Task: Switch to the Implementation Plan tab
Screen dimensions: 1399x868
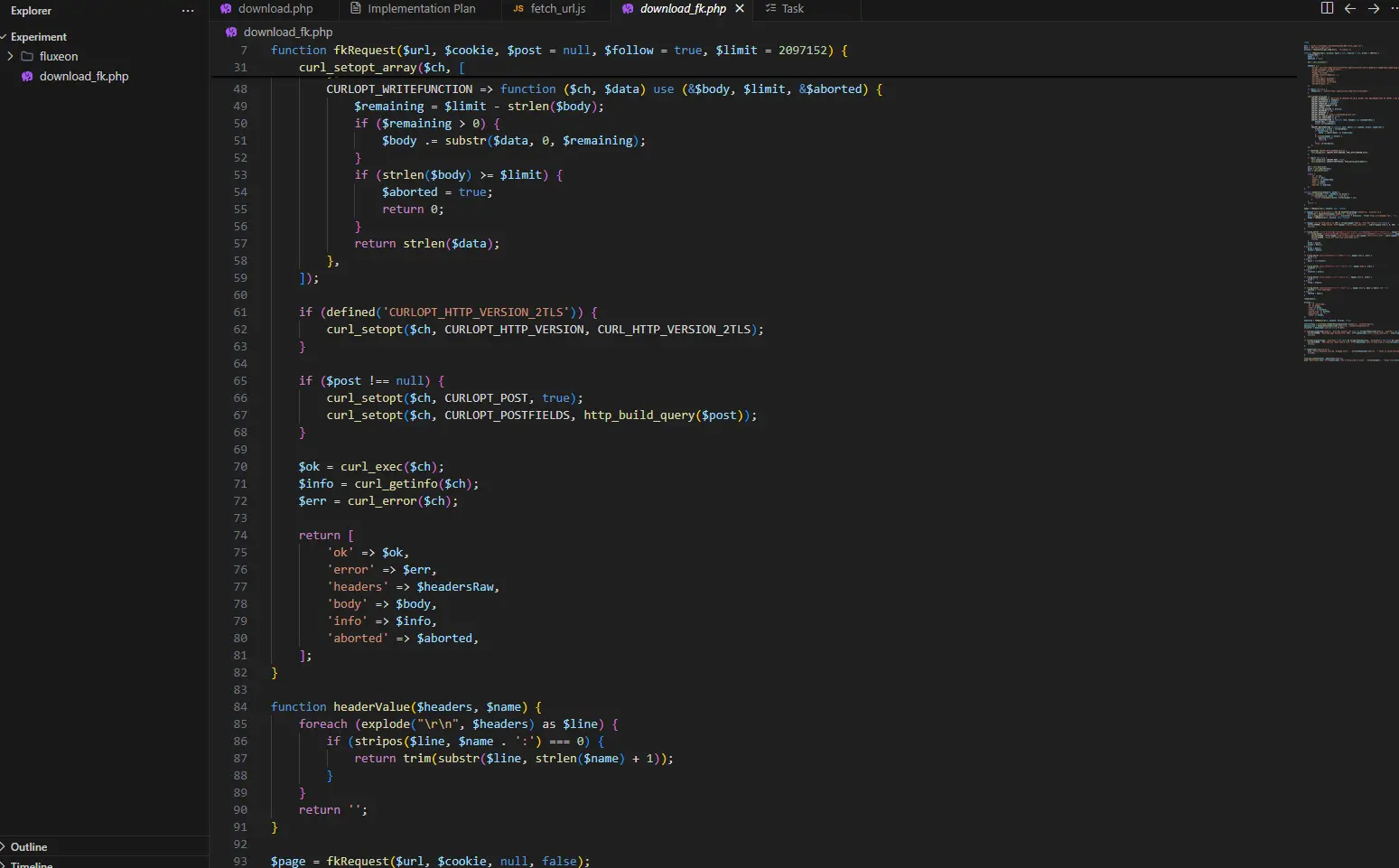Action: click(x=422, y=9)
